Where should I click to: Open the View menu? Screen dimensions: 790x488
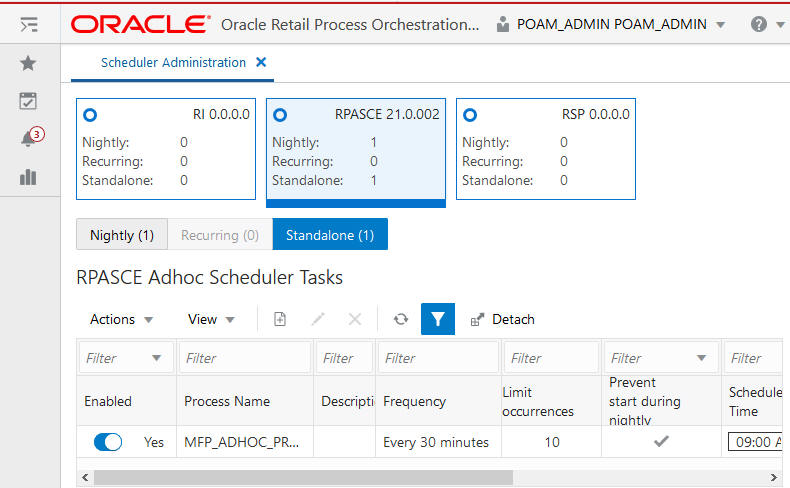click(211, 319)
